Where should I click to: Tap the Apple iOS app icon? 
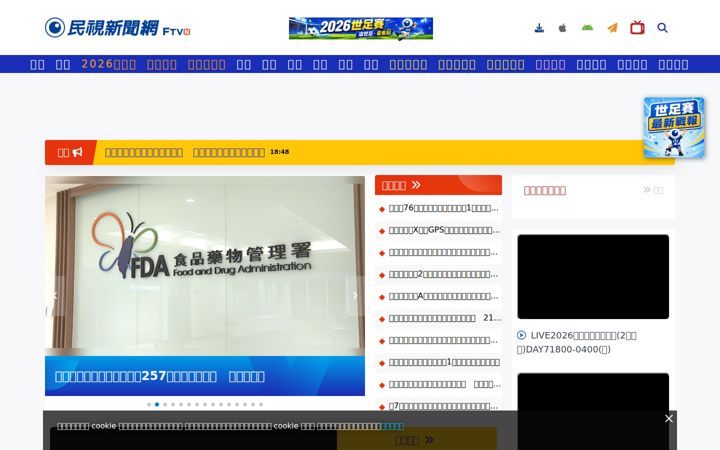562,28
